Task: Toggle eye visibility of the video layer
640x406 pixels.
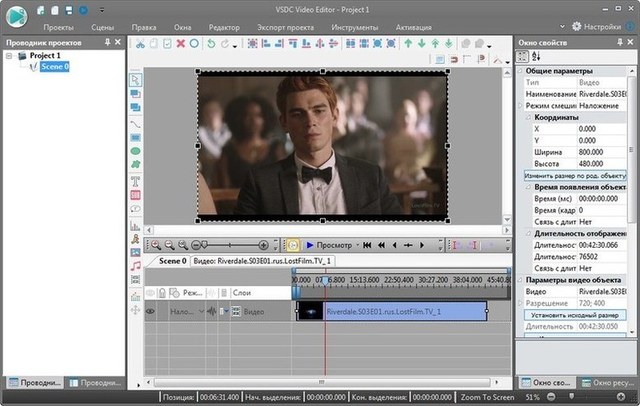Action: point(151,312)
